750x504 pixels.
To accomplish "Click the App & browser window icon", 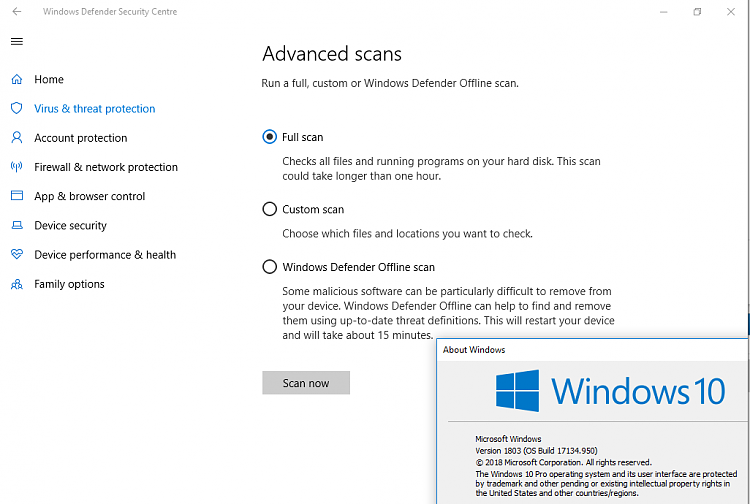I will (17, 196).
